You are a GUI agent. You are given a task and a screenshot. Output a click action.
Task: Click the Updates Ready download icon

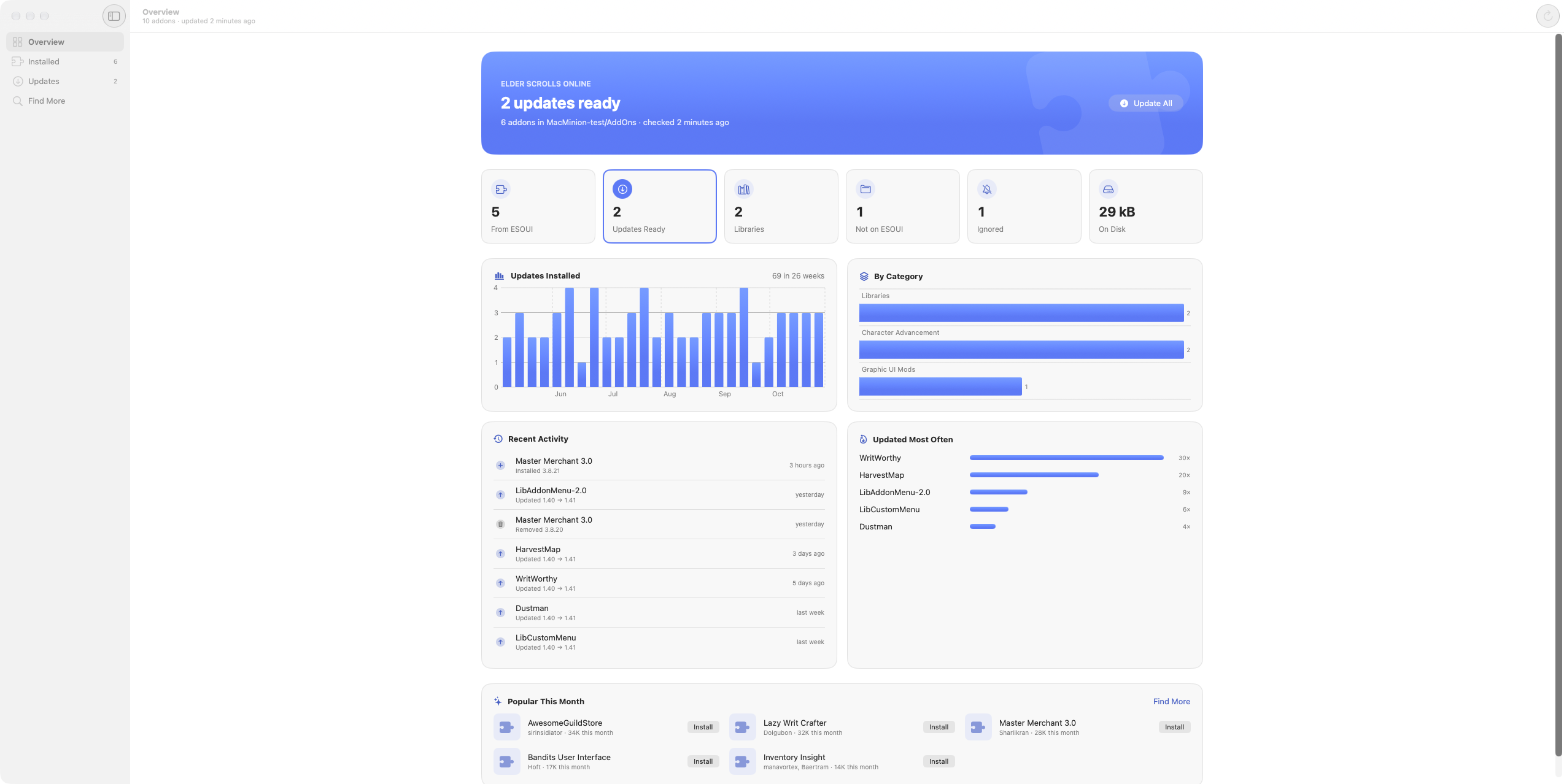pyautogui.click(x=622, y=189)
